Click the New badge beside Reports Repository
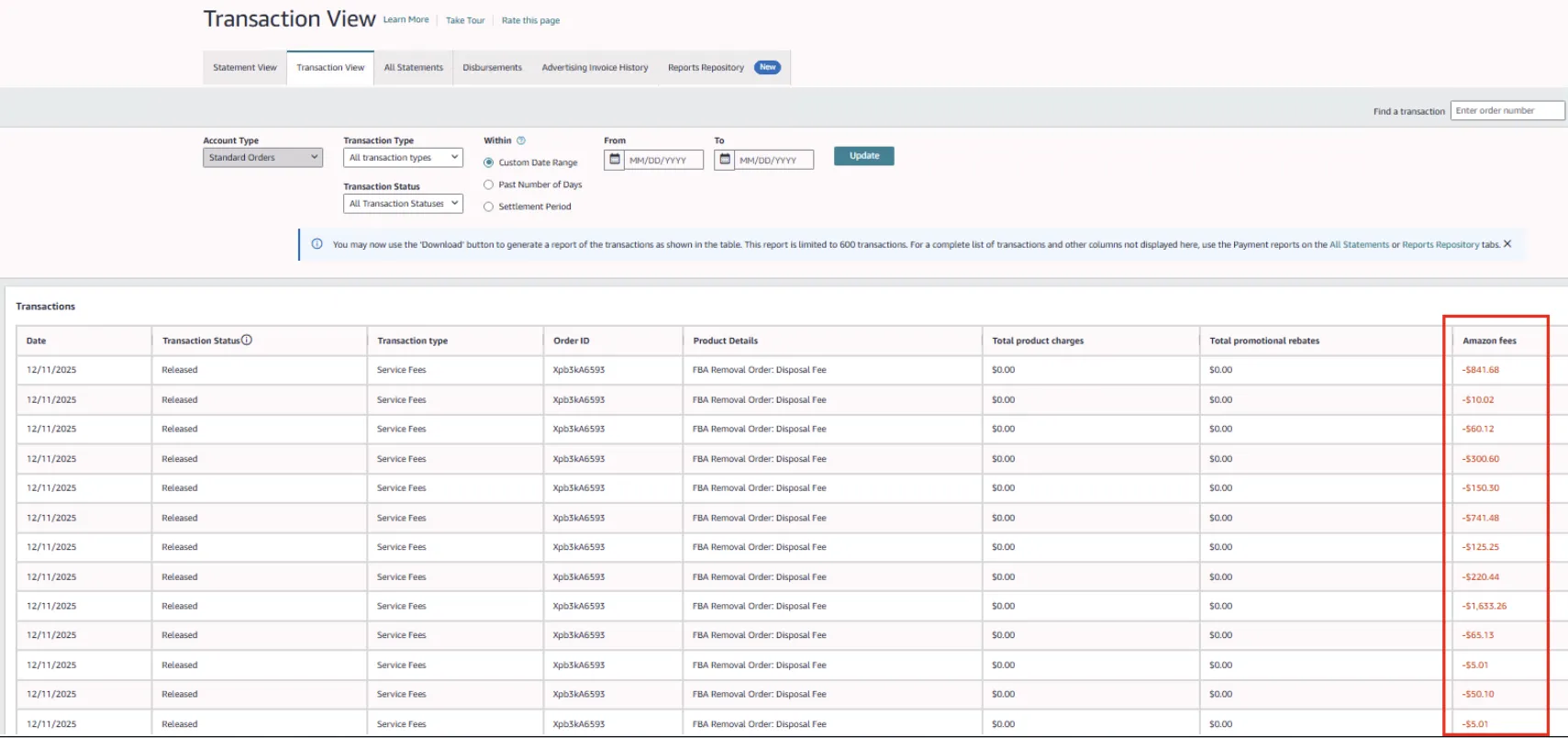 [767, 67]
